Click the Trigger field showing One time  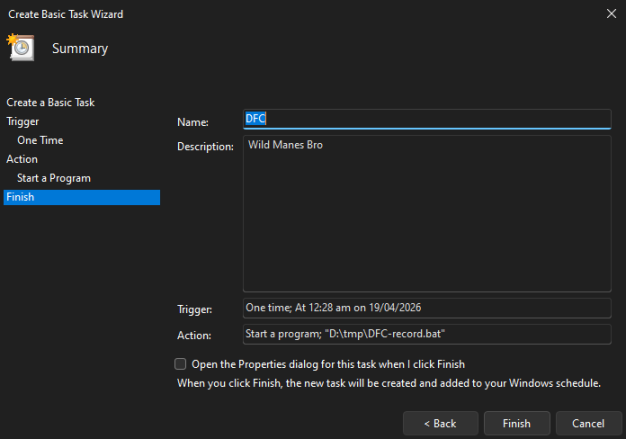pos(427,308)
